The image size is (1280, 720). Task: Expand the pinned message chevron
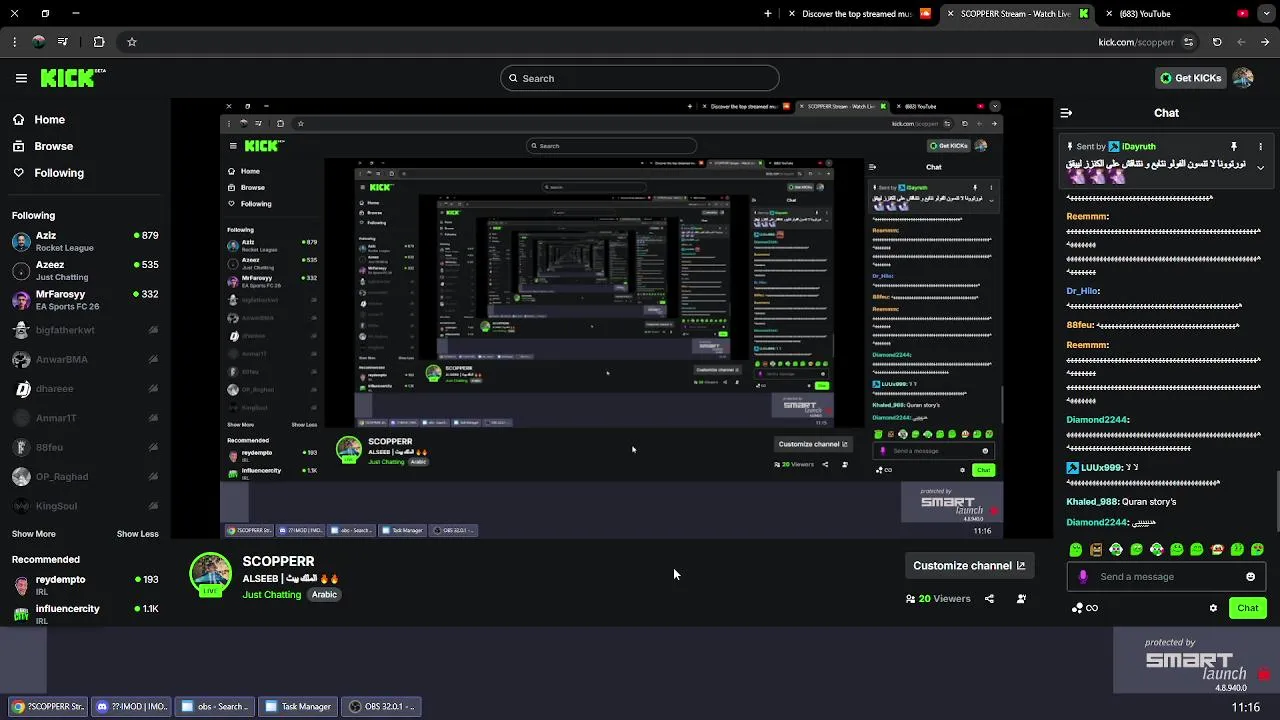tap(1260, 168)
